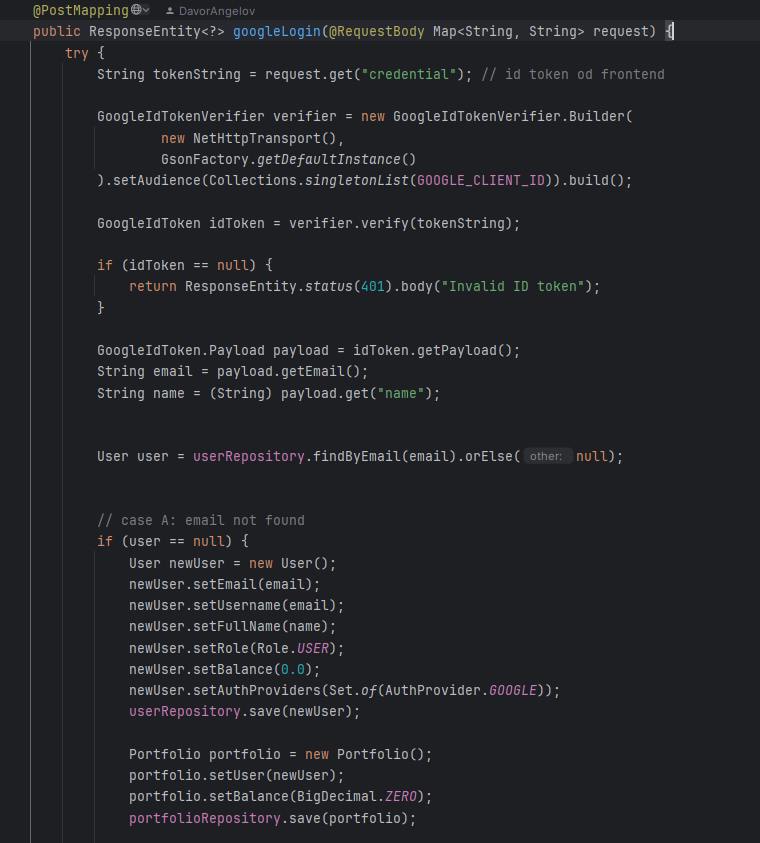Click the "other:" parameter hint in orElse
The height and width of the screenshot is (843, 760).
point(546,456)
